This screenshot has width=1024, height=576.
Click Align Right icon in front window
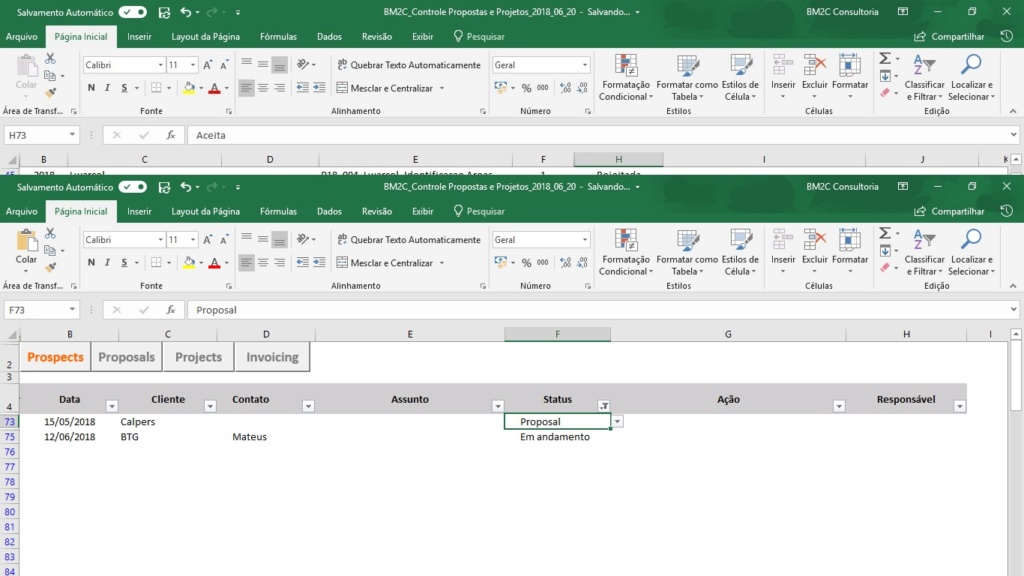point(280,263)
